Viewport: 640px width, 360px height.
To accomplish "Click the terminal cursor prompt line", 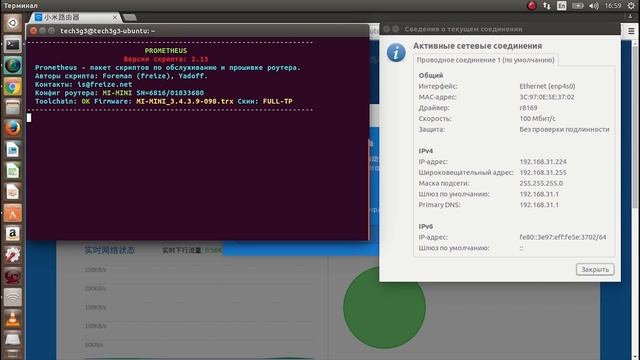I will [x=29, y=118].
